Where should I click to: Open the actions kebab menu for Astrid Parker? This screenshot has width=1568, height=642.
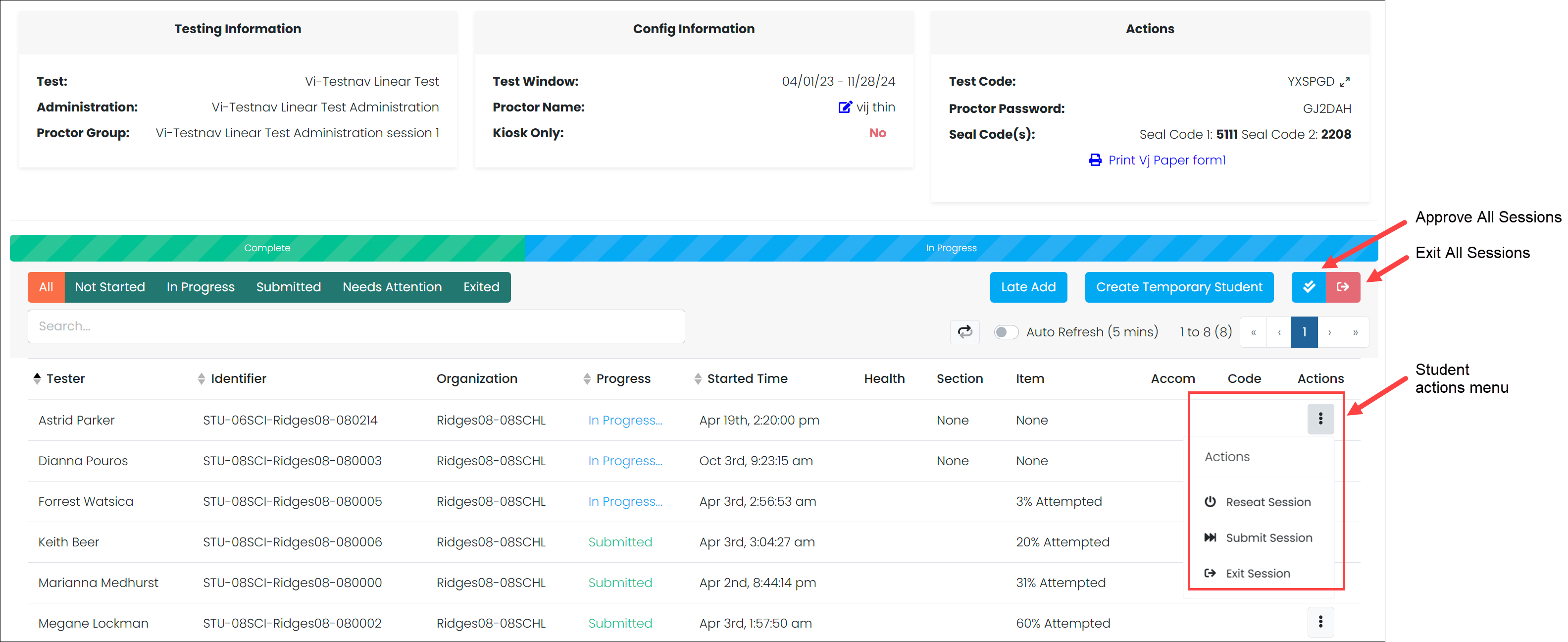point(1320,419)
